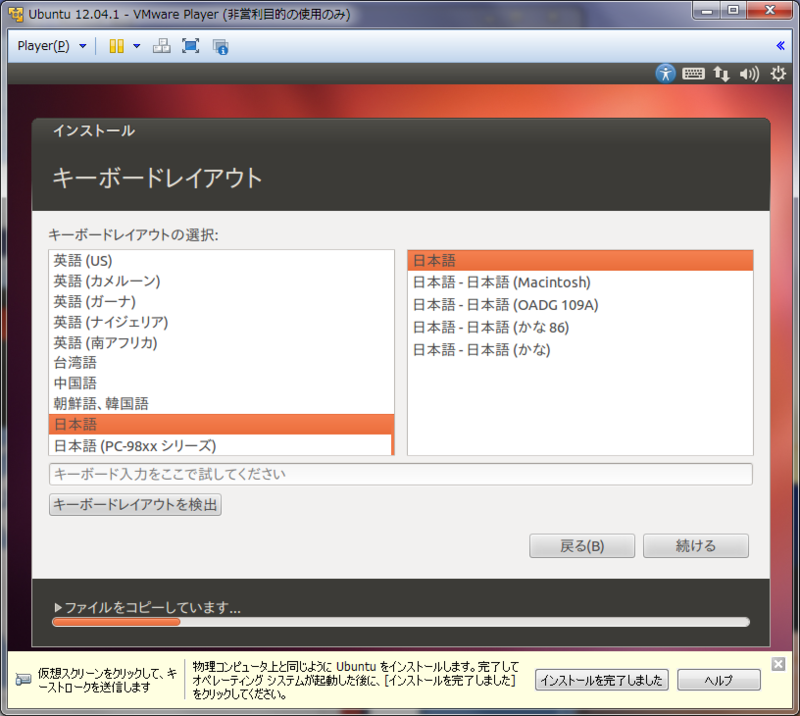This screenshot has height=716, width=800.
Task: Click the インストールを完了しました button
Action: click(602, 680)
